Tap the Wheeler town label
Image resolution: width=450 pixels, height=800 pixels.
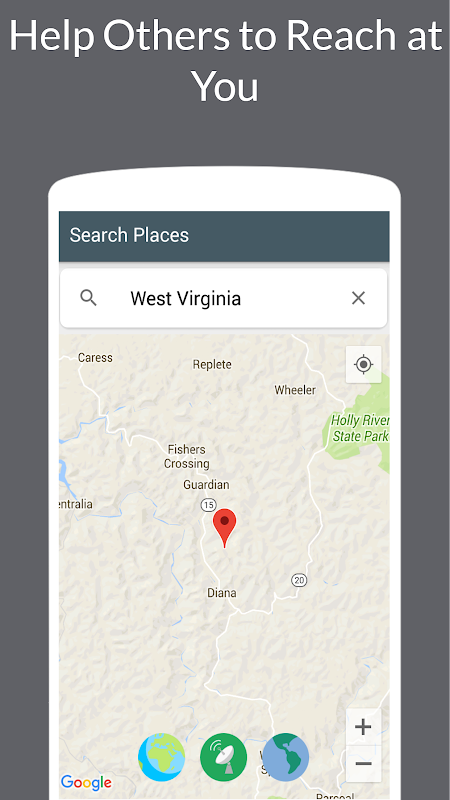pos(295,390)
